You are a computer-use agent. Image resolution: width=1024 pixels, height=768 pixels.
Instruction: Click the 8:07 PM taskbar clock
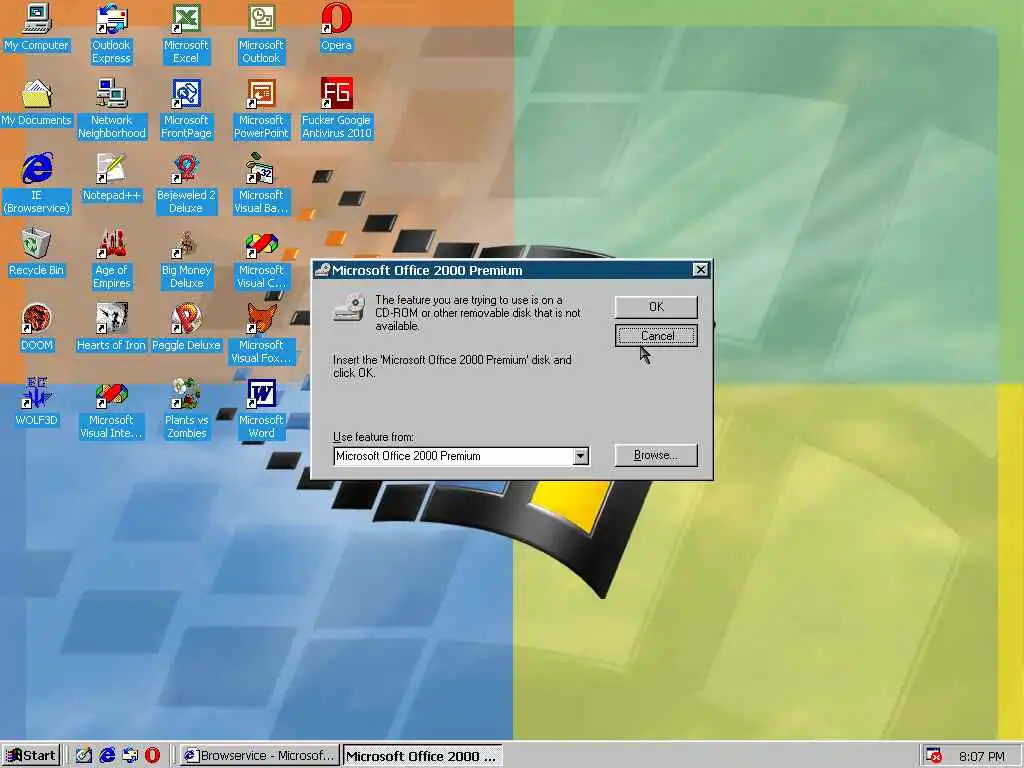[x=982, y=757]
